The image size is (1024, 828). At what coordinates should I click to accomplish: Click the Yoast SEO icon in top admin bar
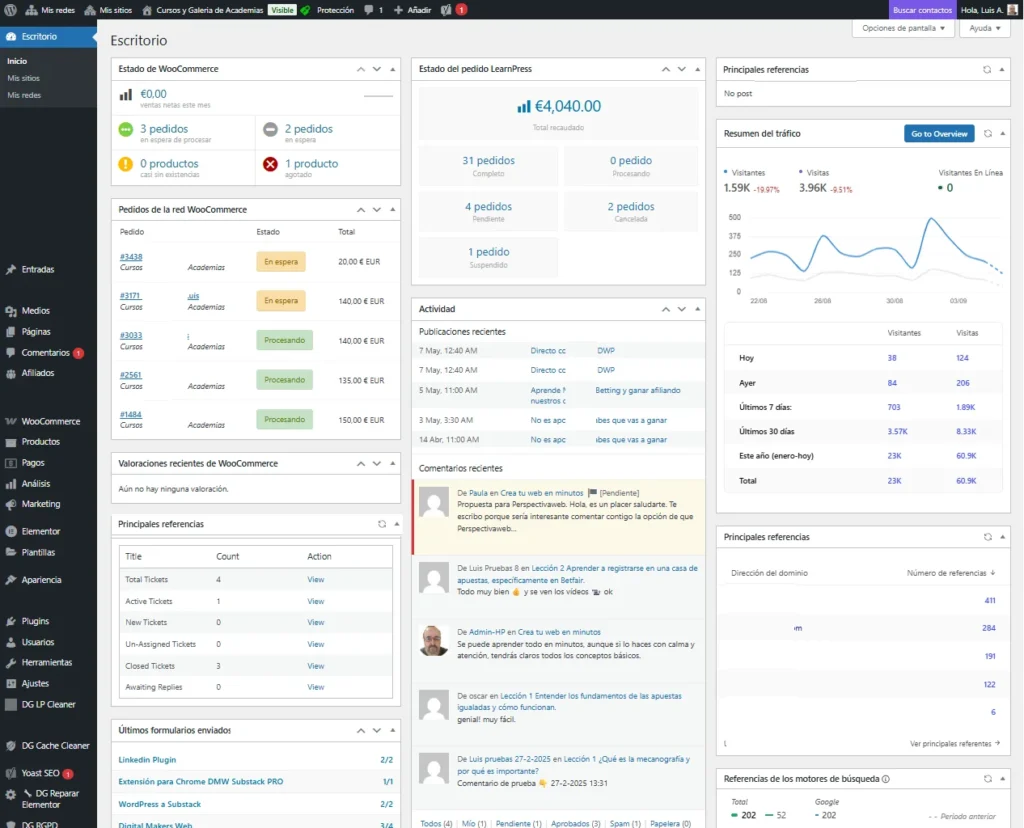click(446, 10)
